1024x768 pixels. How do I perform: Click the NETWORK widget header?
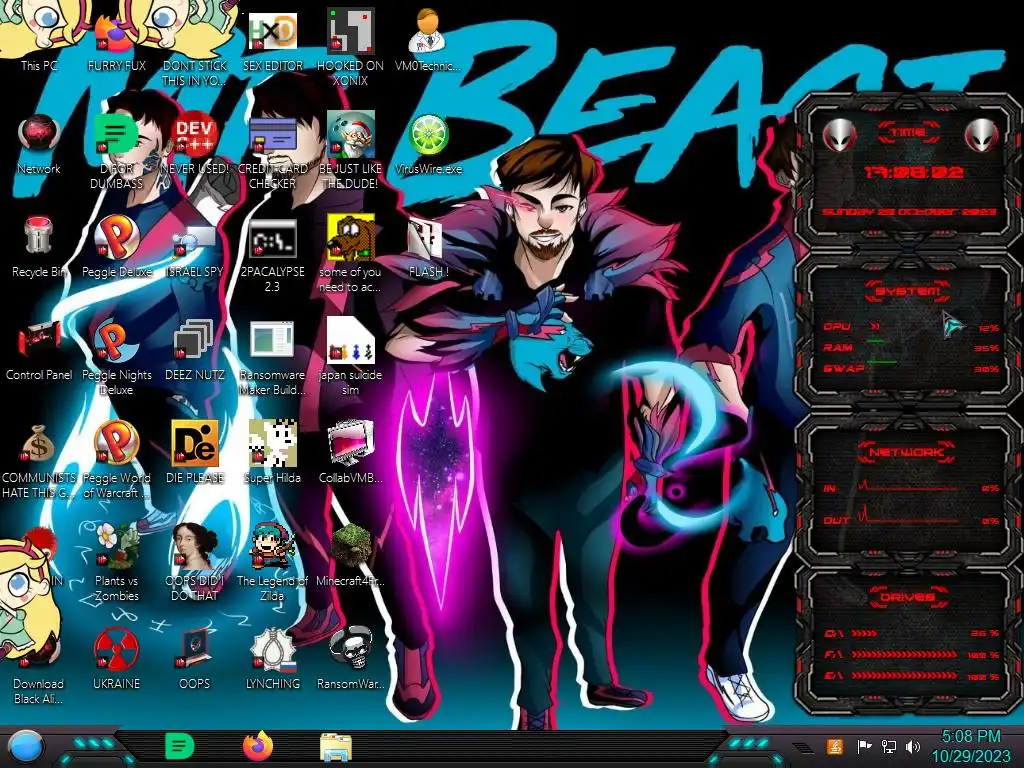click(907, 451)
